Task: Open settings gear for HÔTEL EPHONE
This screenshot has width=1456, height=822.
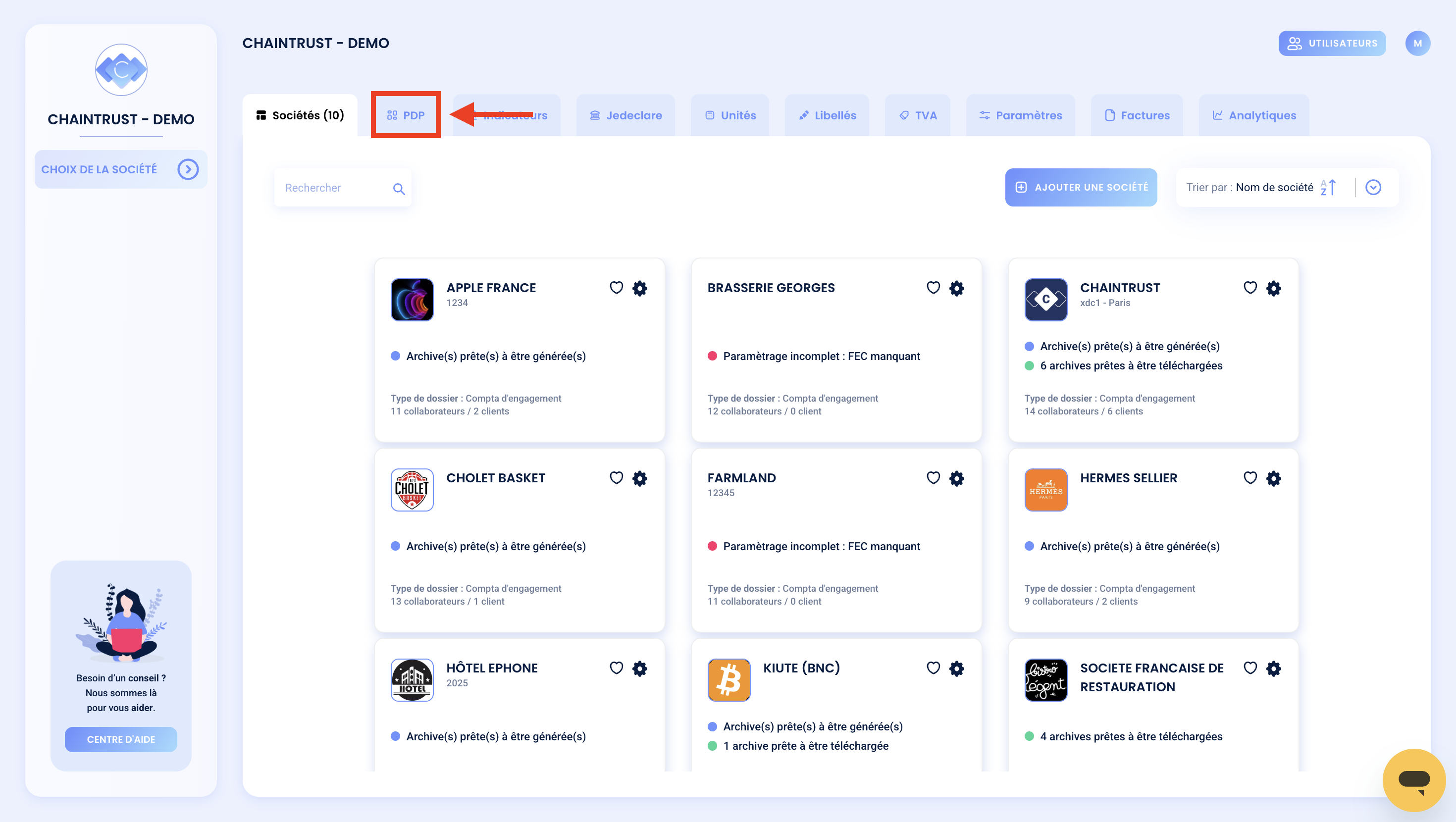Action: pos(639,668)
